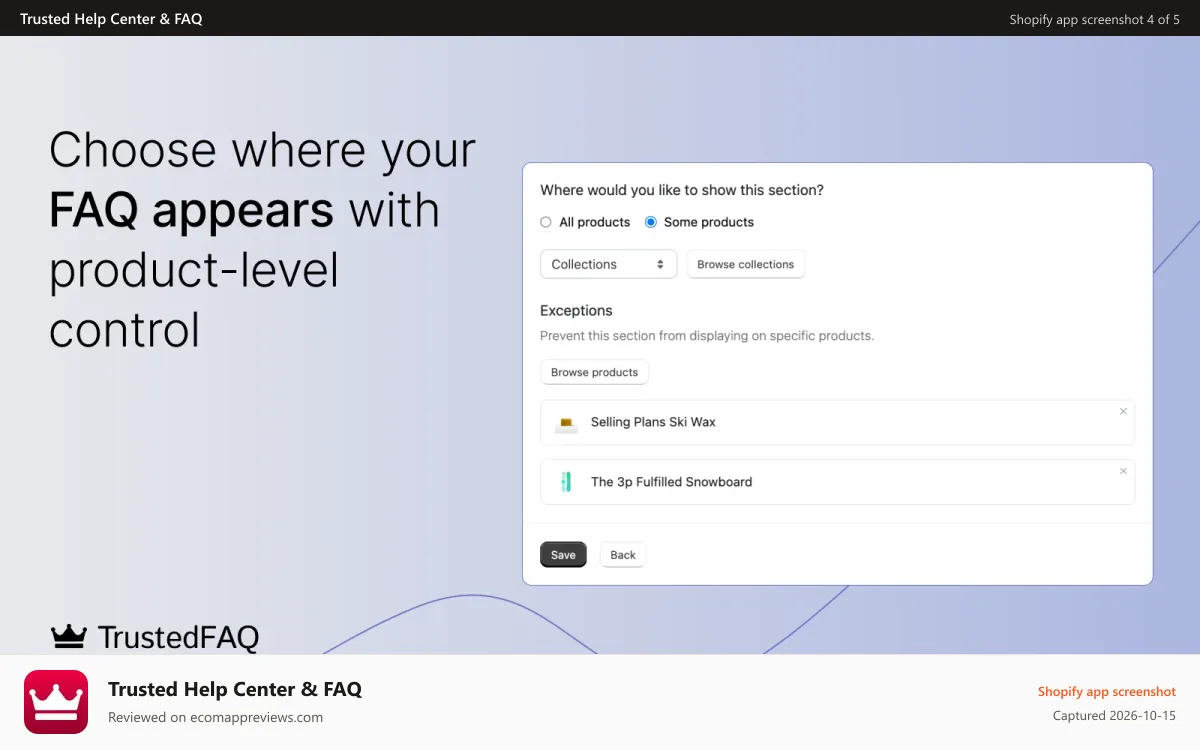Click 'Captured 2026-10-15' text
This screenshot has width=1200, height=750.
tap(1114, 716)
